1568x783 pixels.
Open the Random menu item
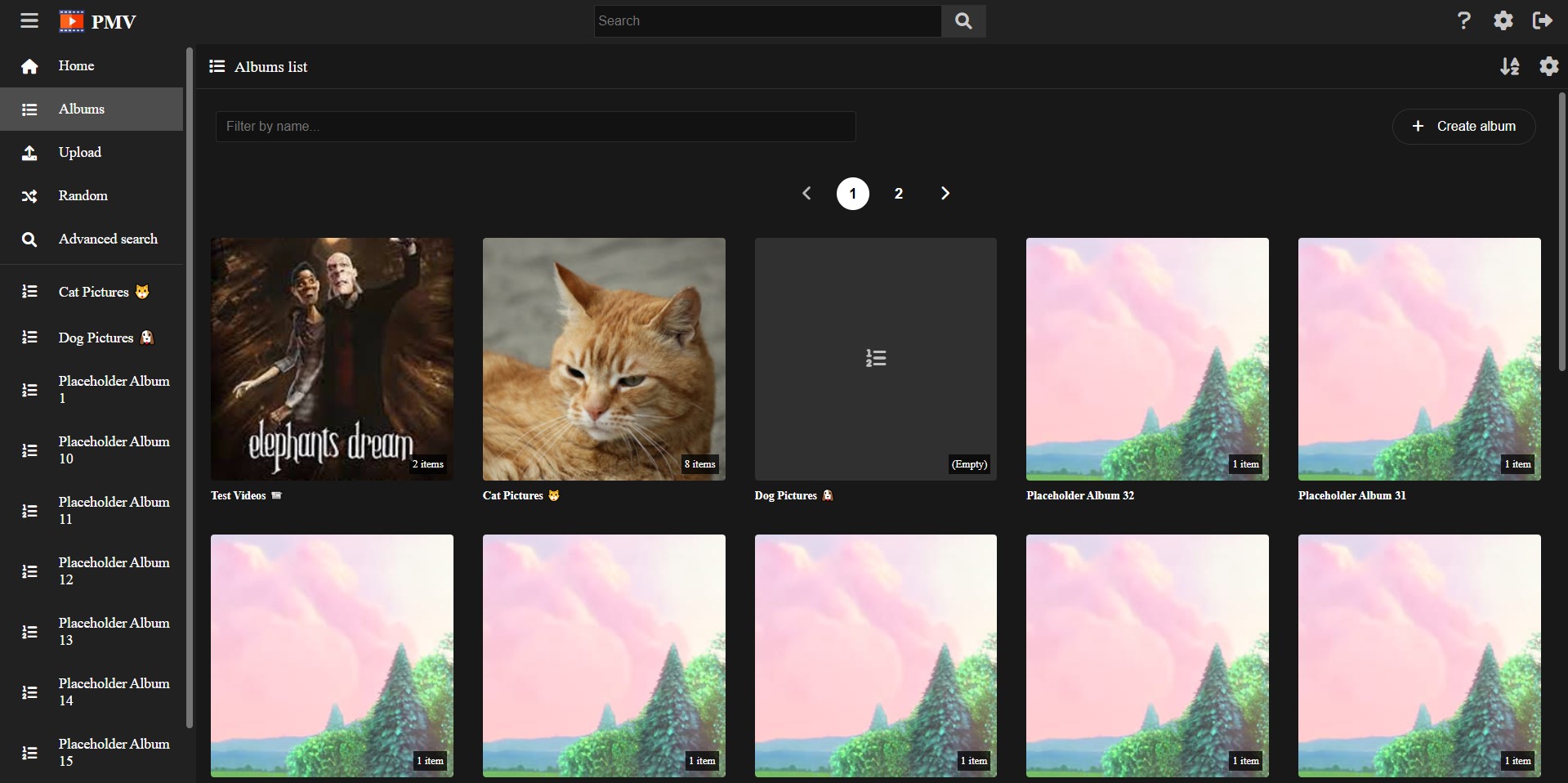[92, 196]
